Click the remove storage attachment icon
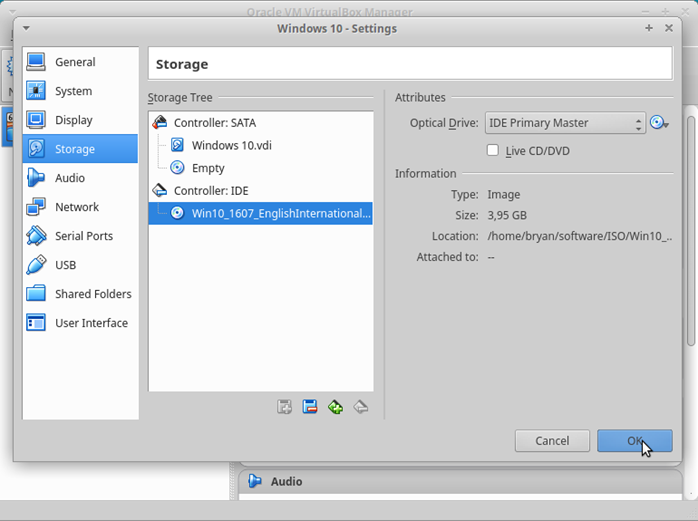This screenshot has width=698, height=521. [x=310, y=407]
